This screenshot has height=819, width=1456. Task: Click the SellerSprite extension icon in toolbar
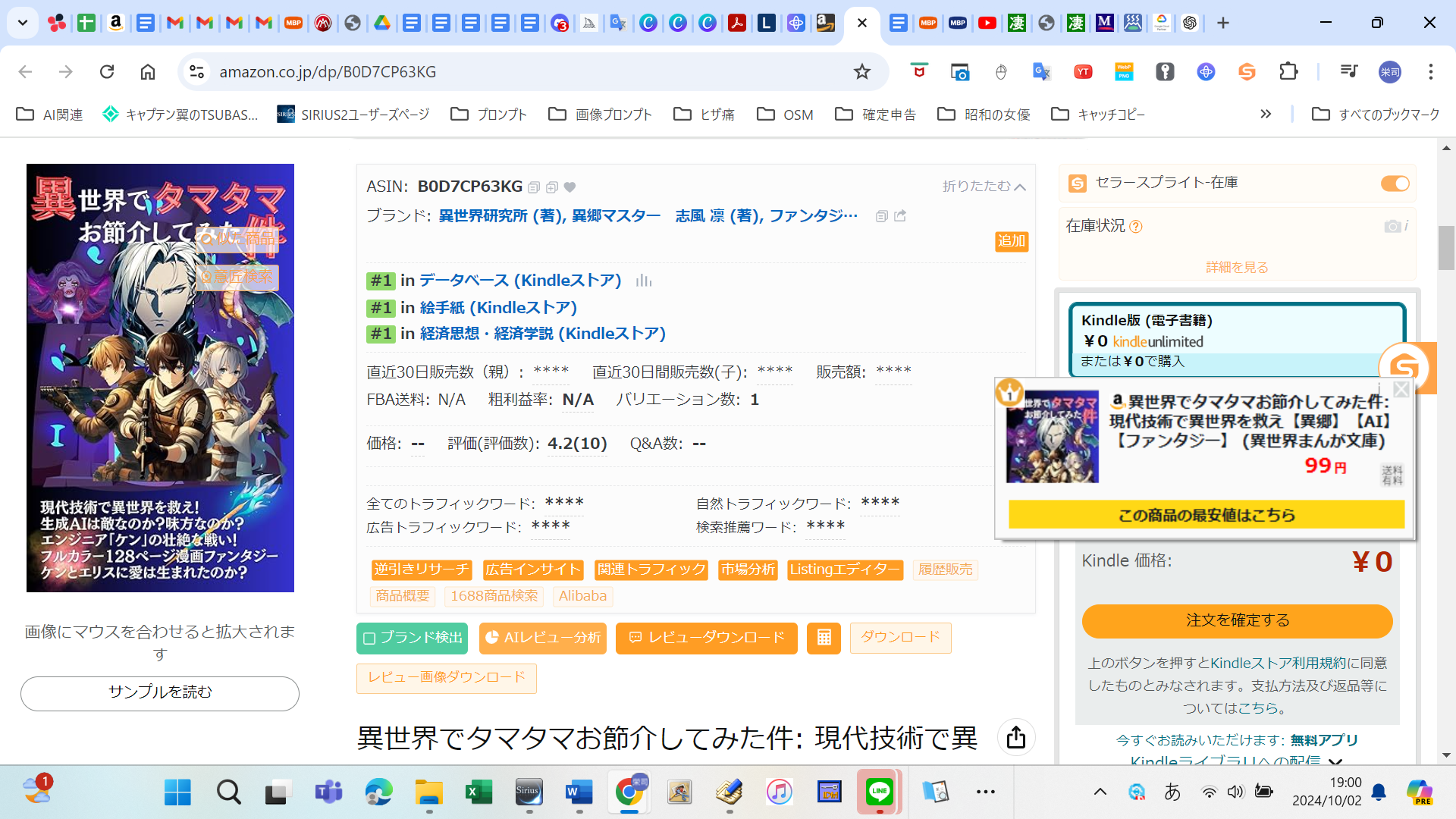coord(1247,72)
